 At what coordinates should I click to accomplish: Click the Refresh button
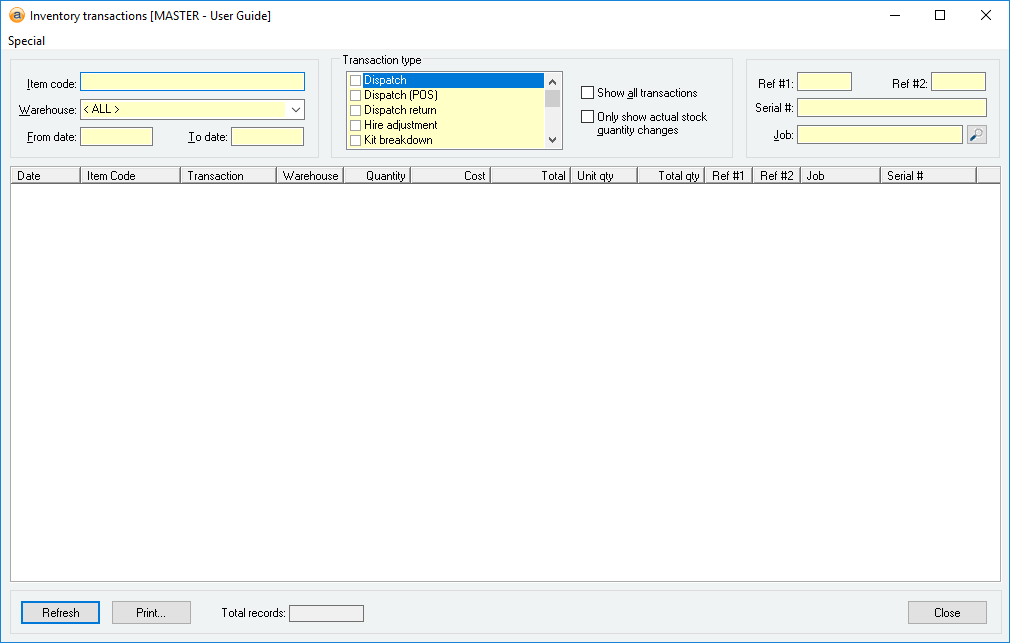pos(61,613)
